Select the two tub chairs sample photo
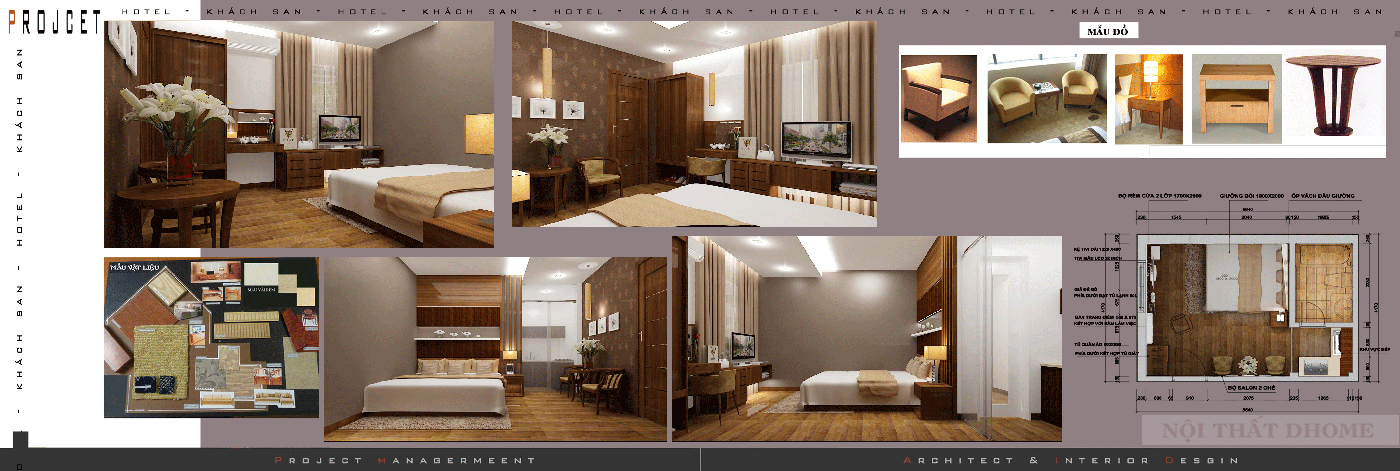Viewport: 1400px width, 471px height. pos(1046,99)
